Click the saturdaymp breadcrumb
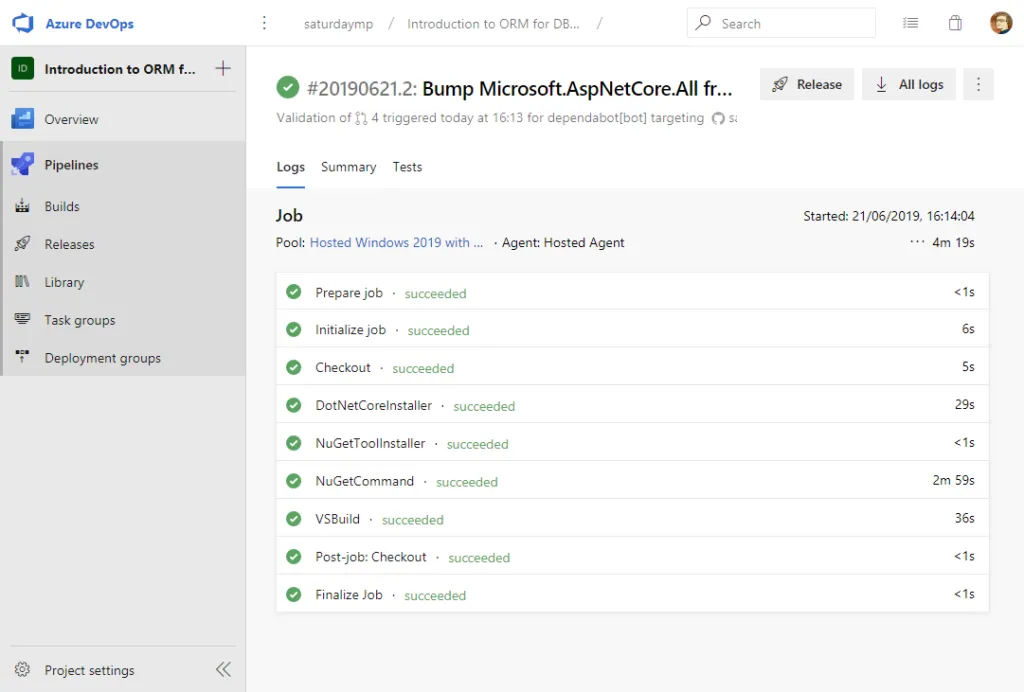1024x692 pixels. coord(338,24)
